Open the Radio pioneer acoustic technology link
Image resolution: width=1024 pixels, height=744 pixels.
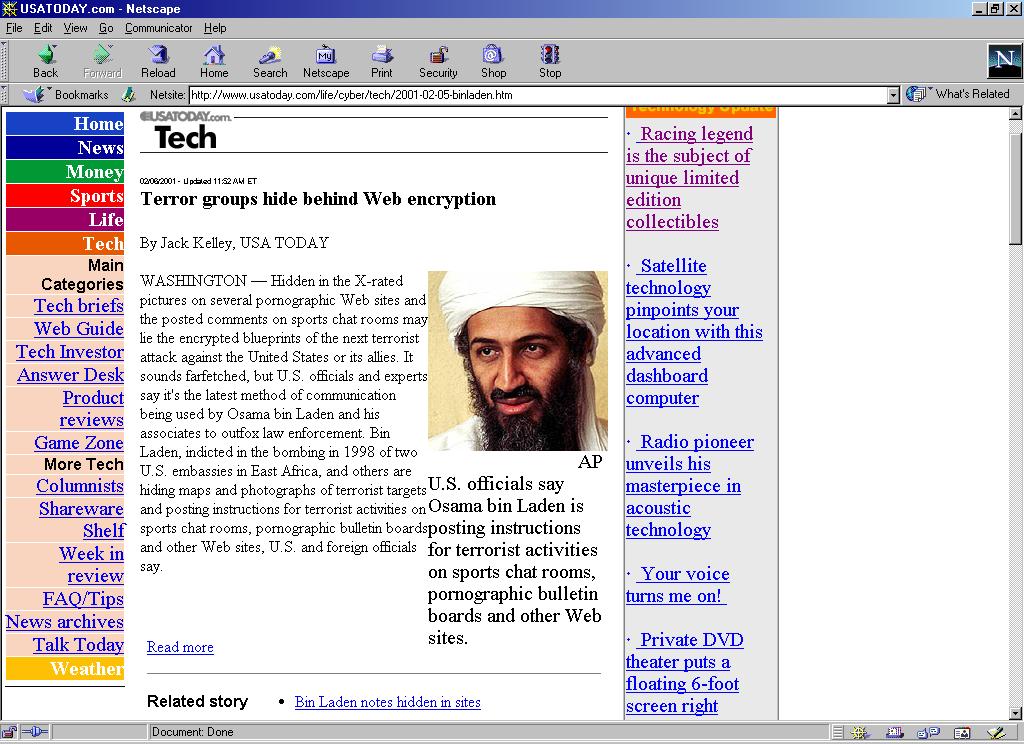pos(690,486)
